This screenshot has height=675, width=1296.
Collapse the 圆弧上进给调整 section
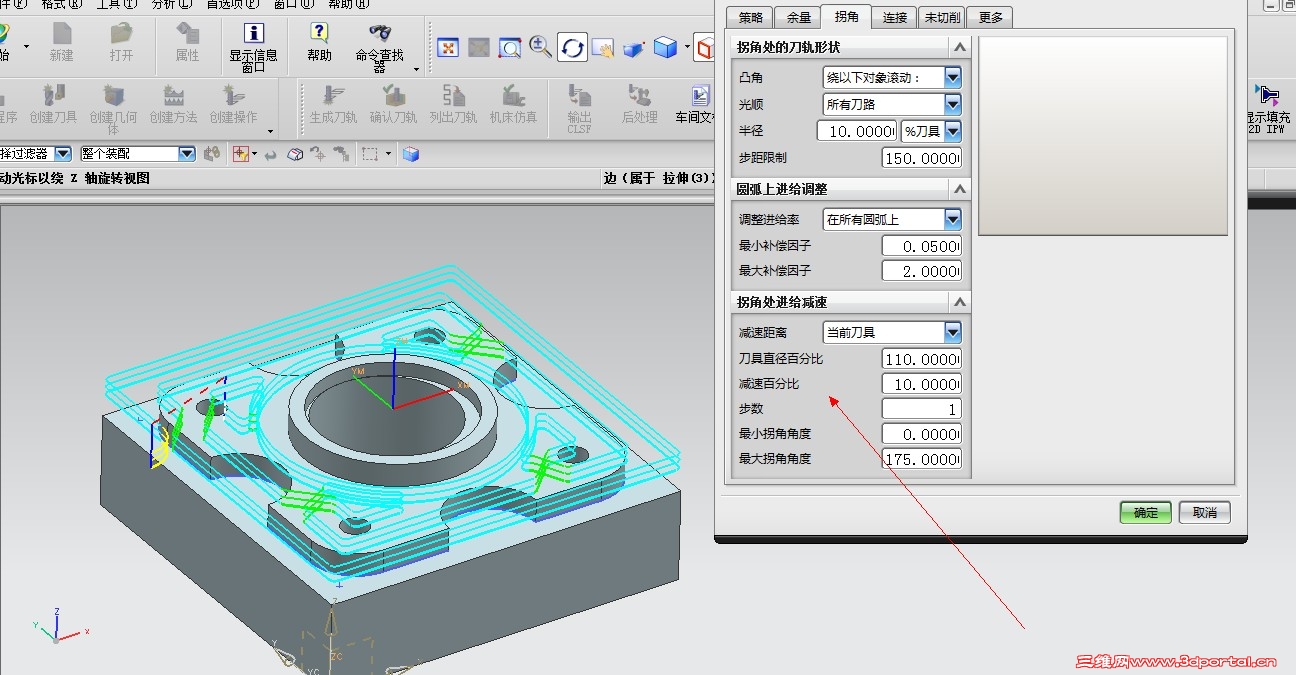(959, 189)
